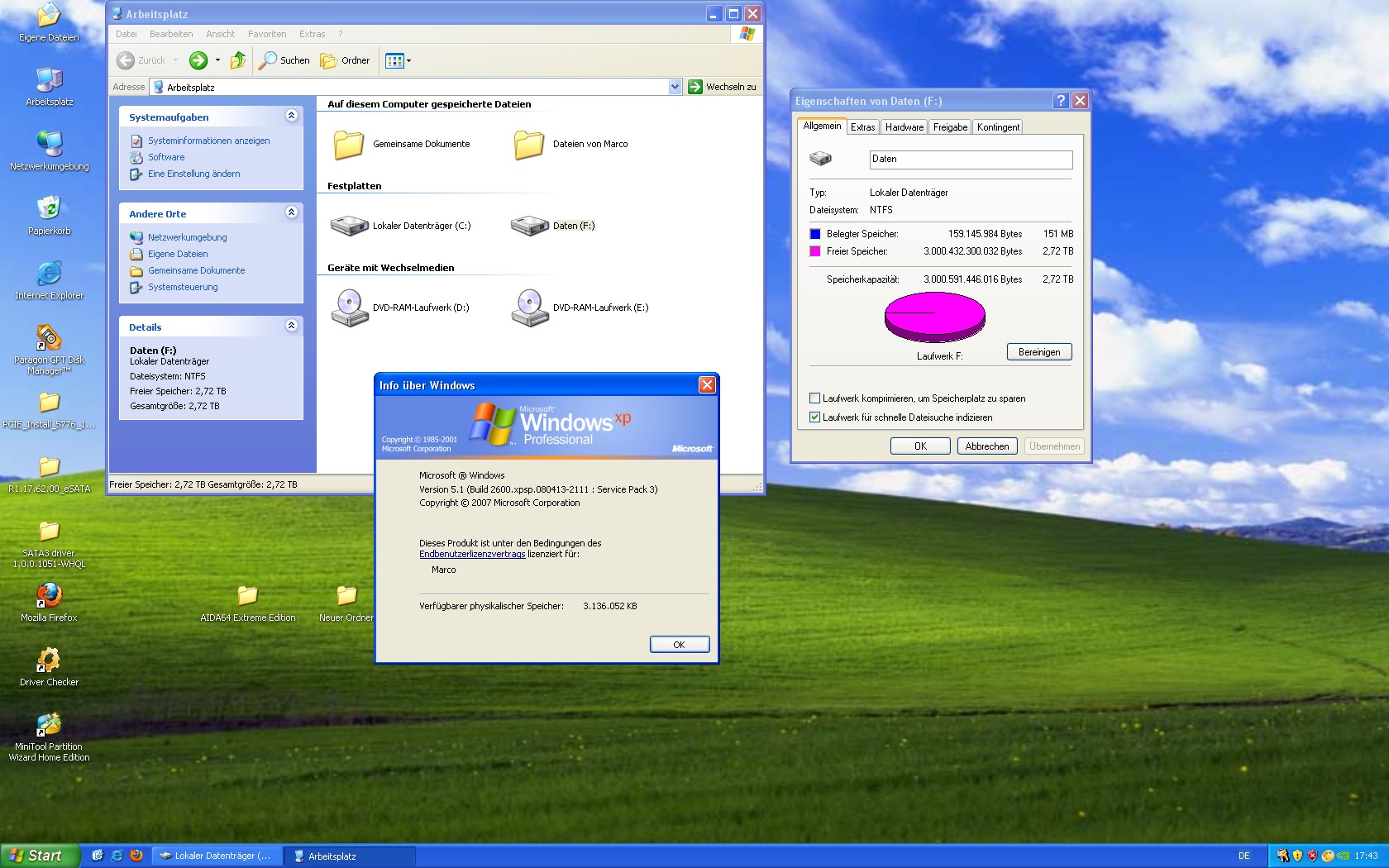The width and height of the screenshot is (1389, 868).
Task: Go back with the Zurück button
Action: [x=142, y=60]
